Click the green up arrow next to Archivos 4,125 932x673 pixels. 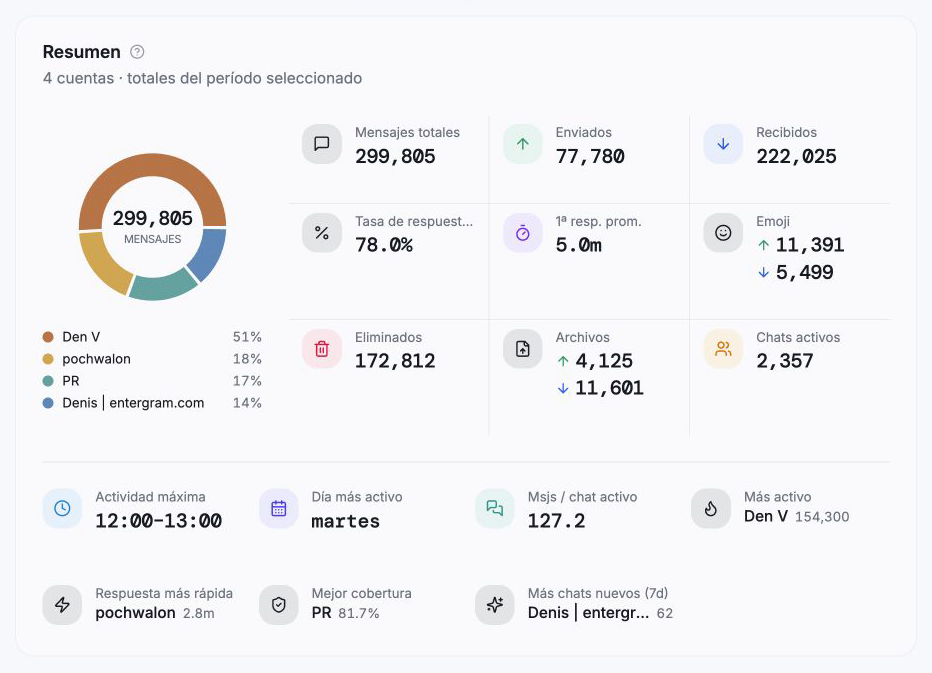563,361
